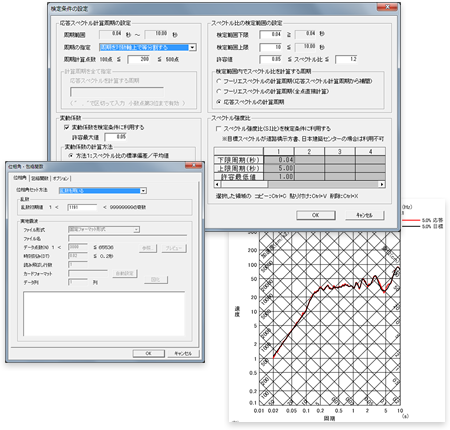
Task: Click column header 3 in SI table
Action: [x=340, y=152]
